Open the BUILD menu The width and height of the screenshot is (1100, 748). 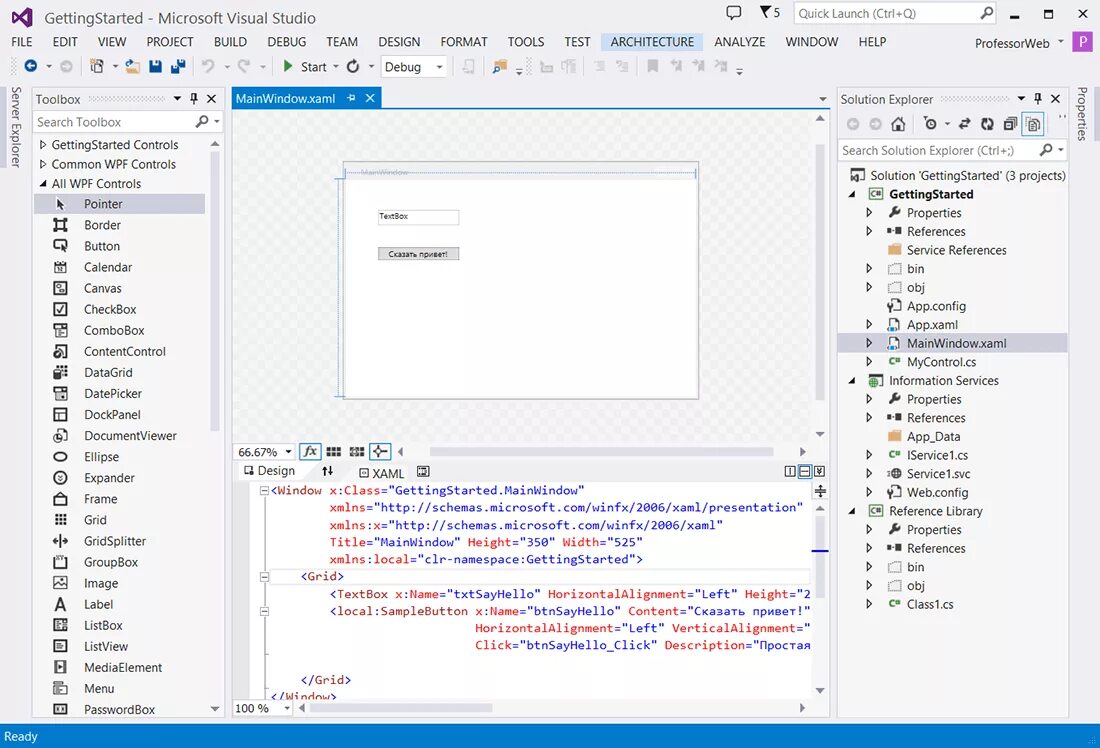click(230, 41)
